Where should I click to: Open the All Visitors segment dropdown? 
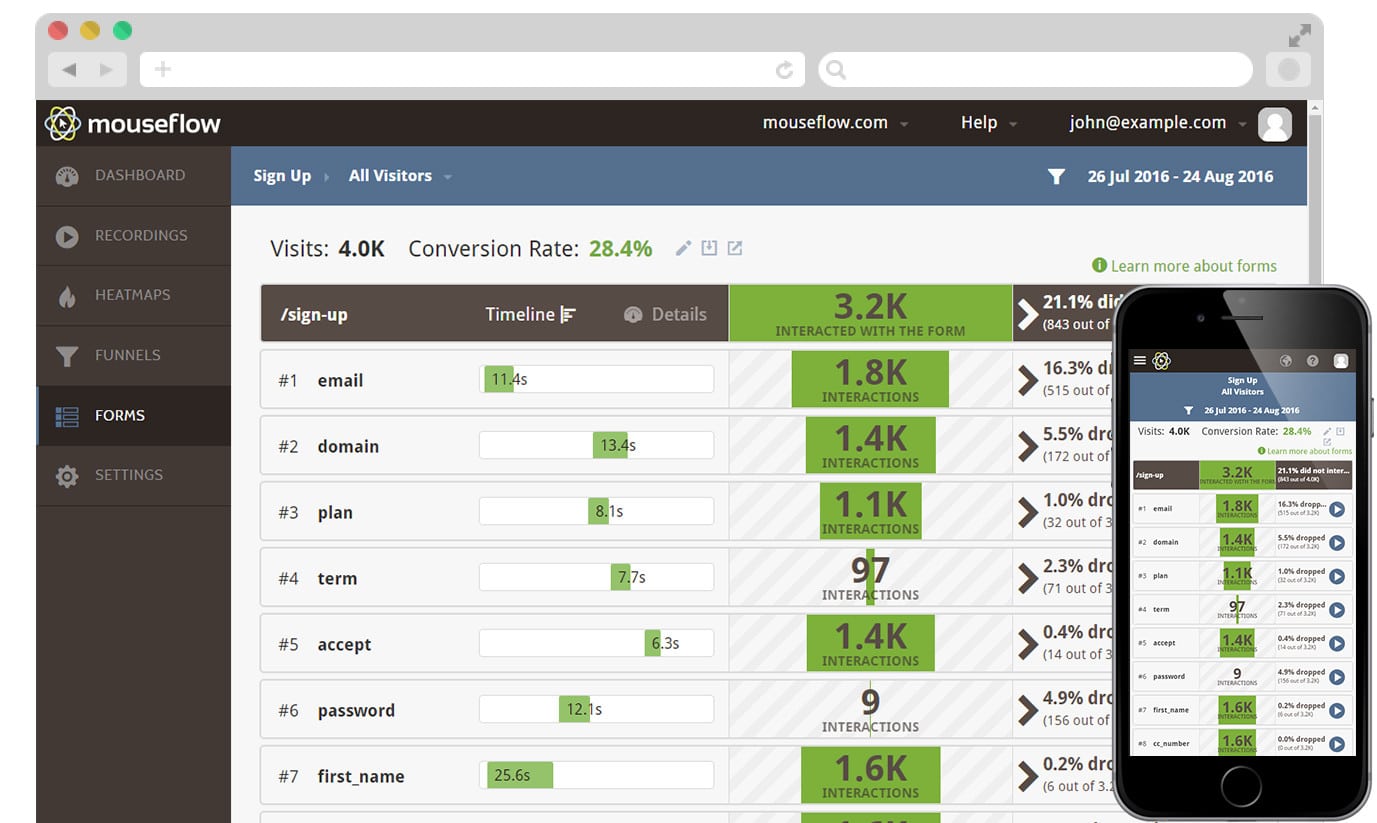pyautogui.click(x=400, y=176)
